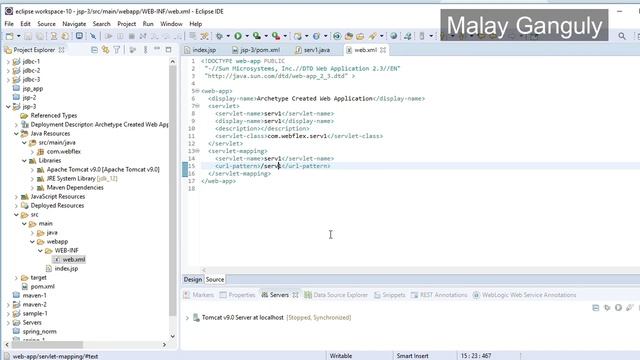Open the Window menu

[x=171, y=24]
